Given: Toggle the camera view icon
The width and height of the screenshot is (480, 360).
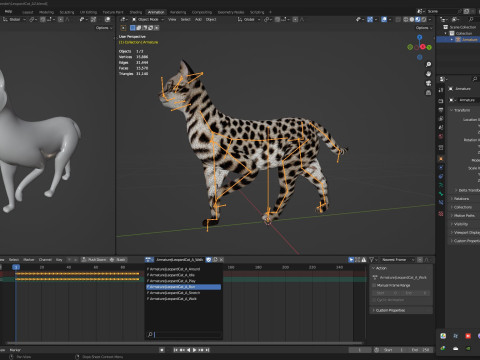Looking at the screenshot, I should (x=428, y=83).
